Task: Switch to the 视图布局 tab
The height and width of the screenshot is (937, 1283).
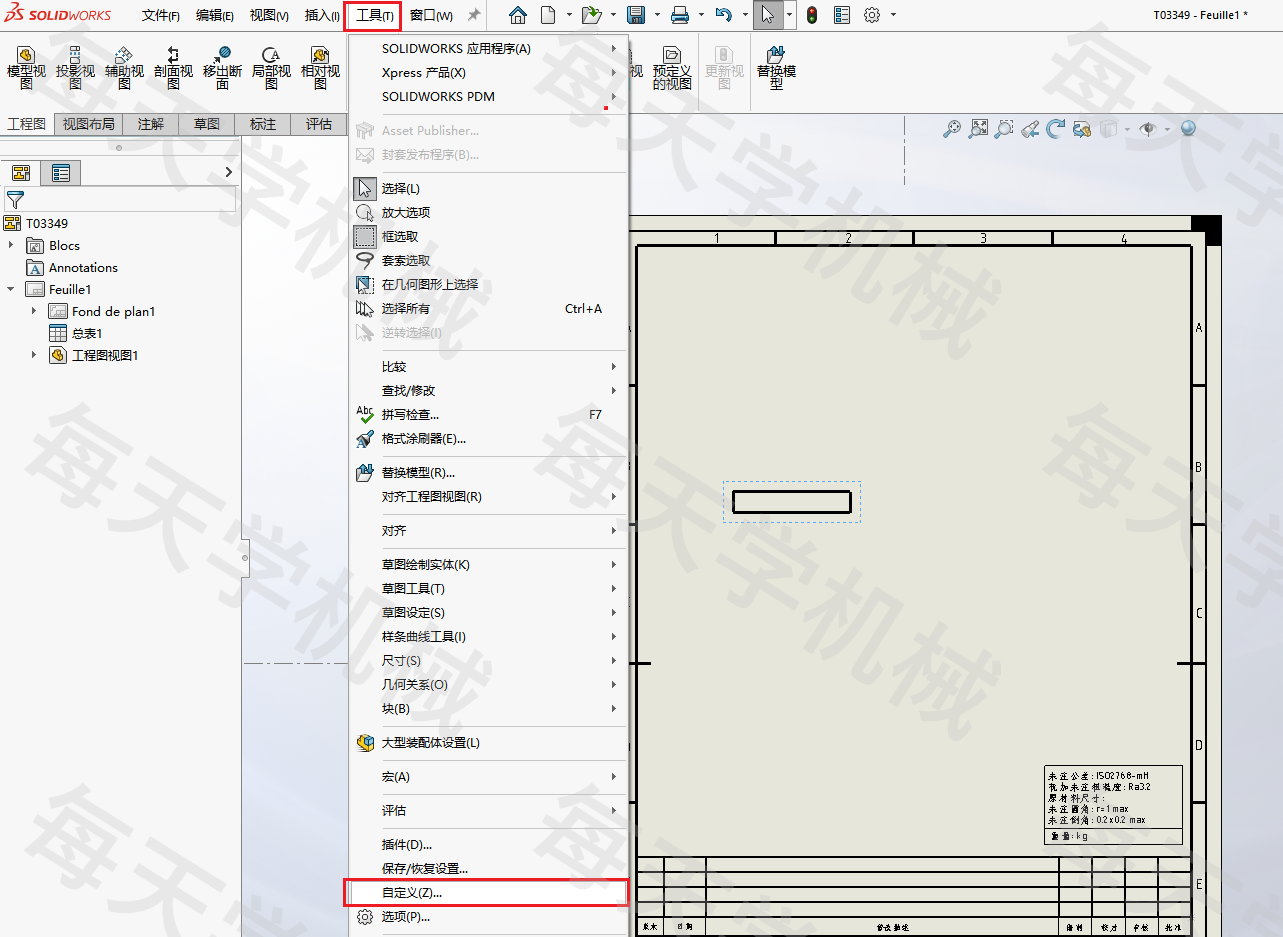Action: tap(89, 124)
